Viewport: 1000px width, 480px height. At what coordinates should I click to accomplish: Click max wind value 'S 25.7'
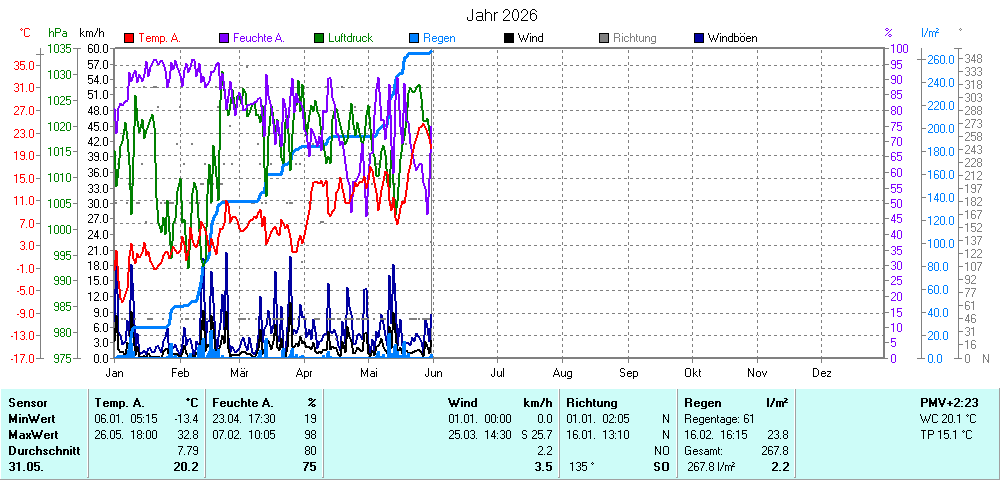click(x=535, y=435)
